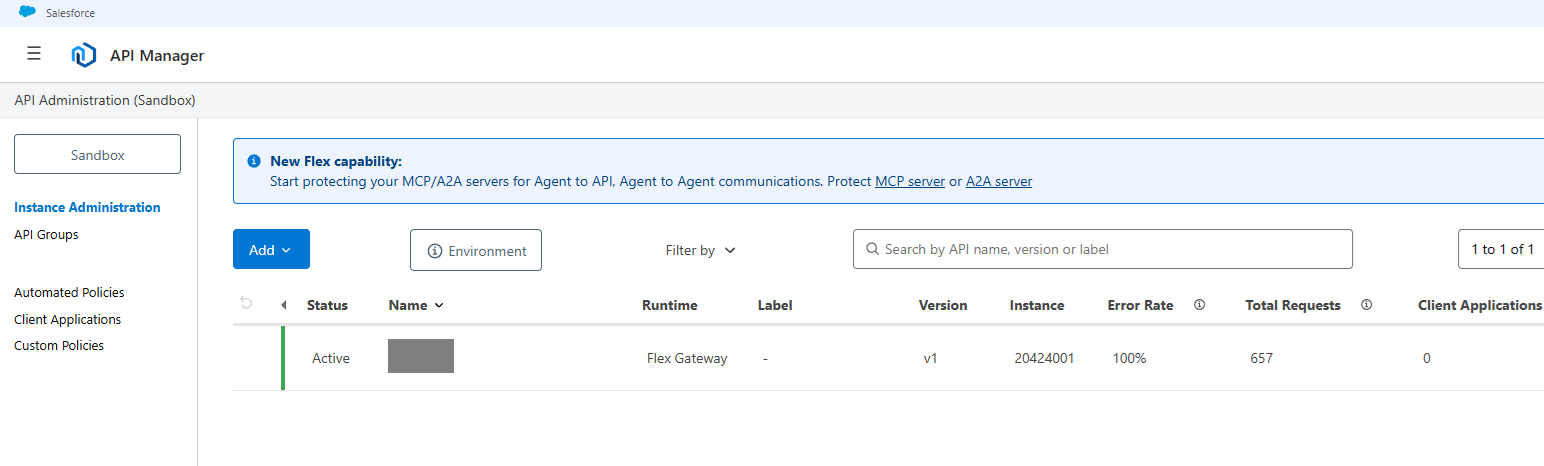The width and height of the screenshot is (1544, 466).
Task: Click the Salesforce cloud logo
Action: pyautogui.click(x=27, y=13)
